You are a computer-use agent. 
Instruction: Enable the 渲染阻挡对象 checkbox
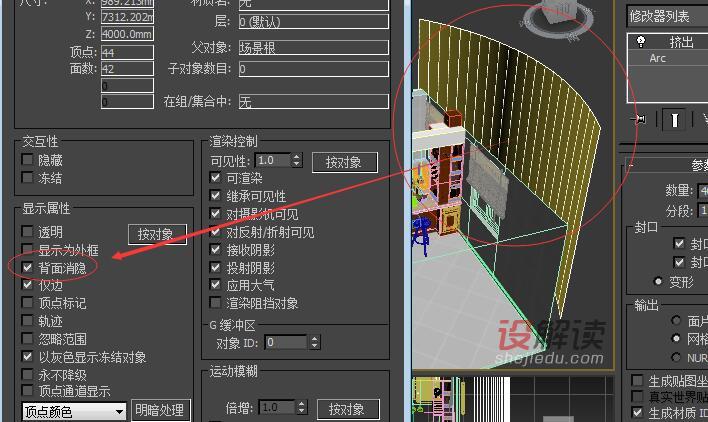[215, 302]
